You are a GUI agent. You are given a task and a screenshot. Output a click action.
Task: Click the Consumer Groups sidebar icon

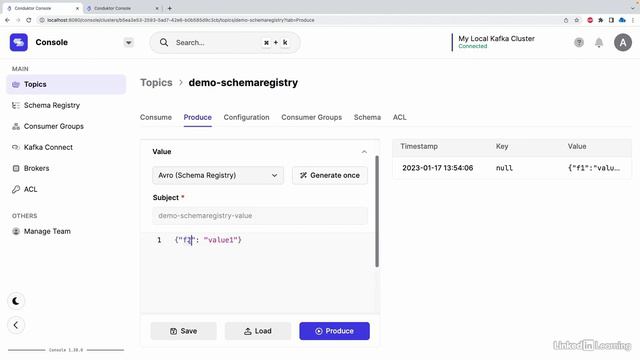click(16, 127)
